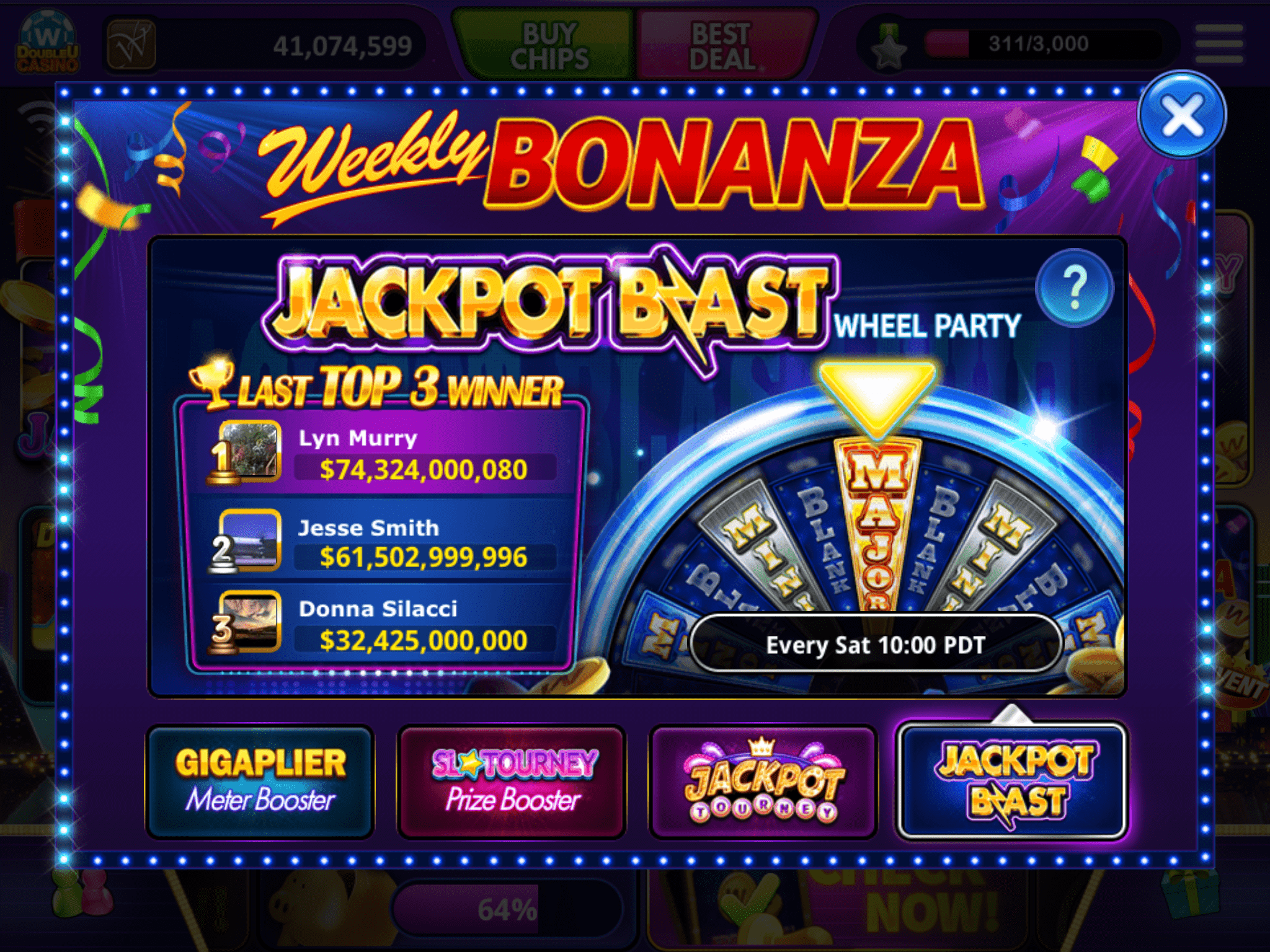The image size is (1270, 952).
Task: Select Lyn Murry's first place avatar
Action: pyautogui.click(x=250, y=451)
